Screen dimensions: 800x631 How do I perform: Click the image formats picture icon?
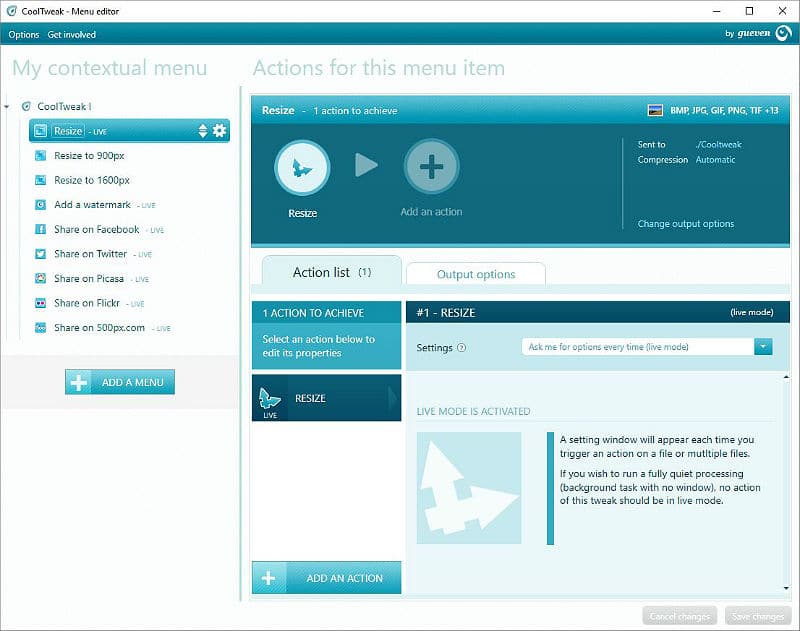pos(655,110)
